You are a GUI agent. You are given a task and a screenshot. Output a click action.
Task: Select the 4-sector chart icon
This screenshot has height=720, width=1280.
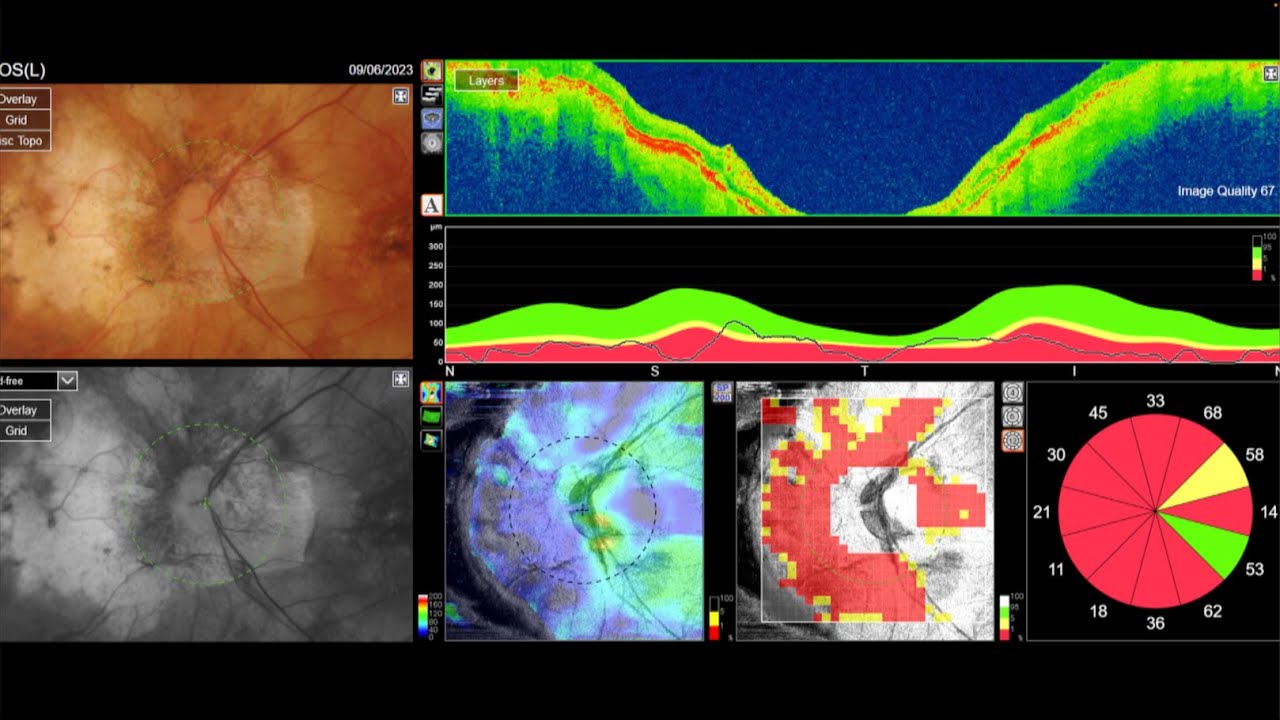click(1012, 392)
